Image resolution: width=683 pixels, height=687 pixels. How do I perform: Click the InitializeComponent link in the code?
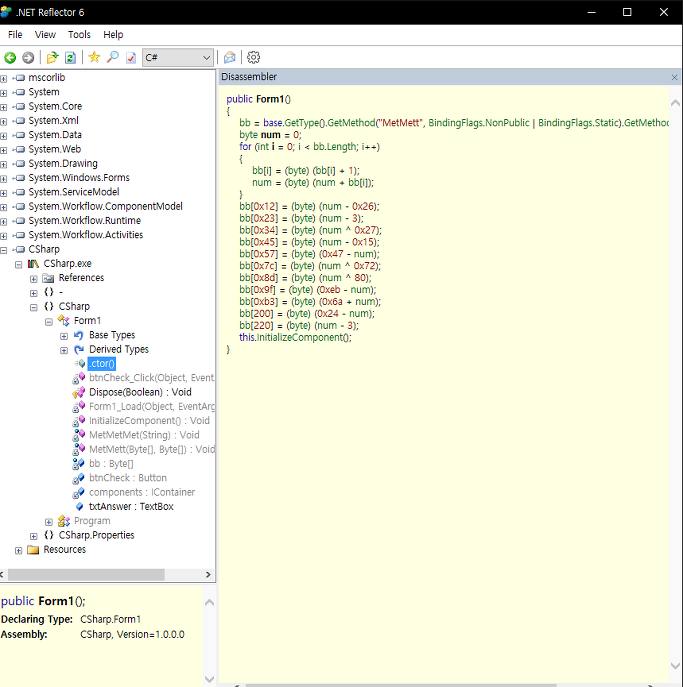(299, 337)
